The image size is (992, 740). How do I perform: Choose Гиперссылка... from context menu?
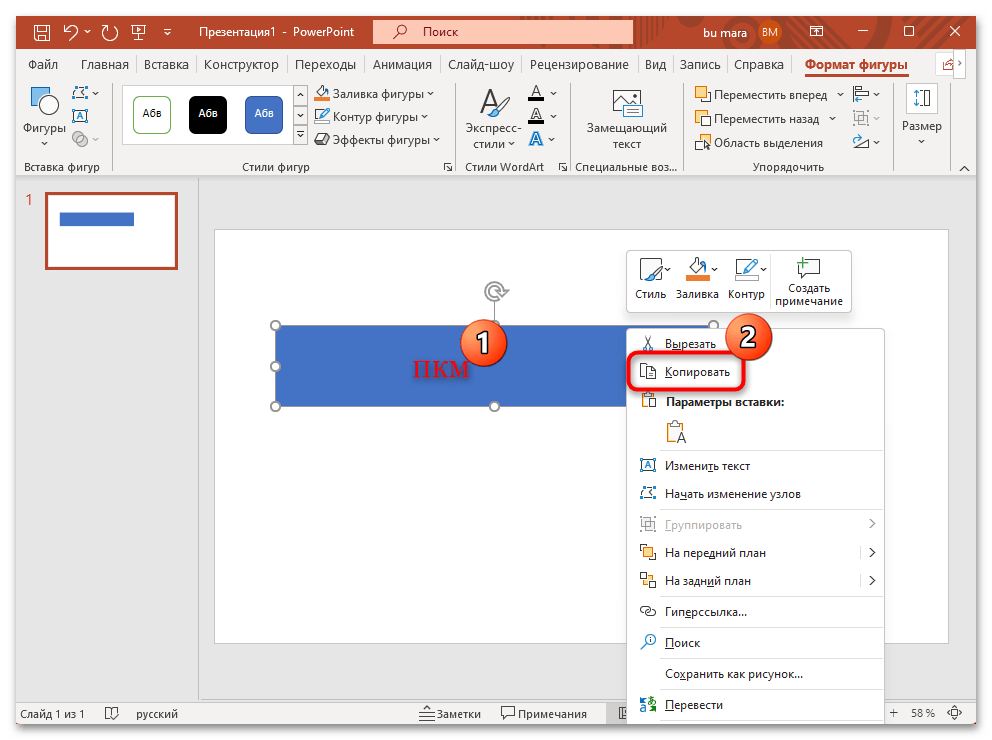click(755, 612)
